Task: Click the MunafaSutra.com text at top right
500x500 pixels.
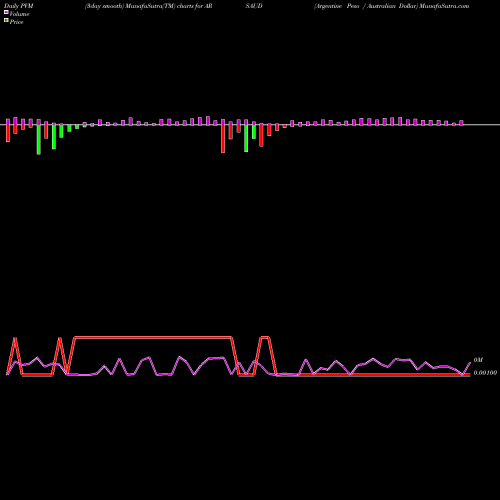Action: point(444,6)
